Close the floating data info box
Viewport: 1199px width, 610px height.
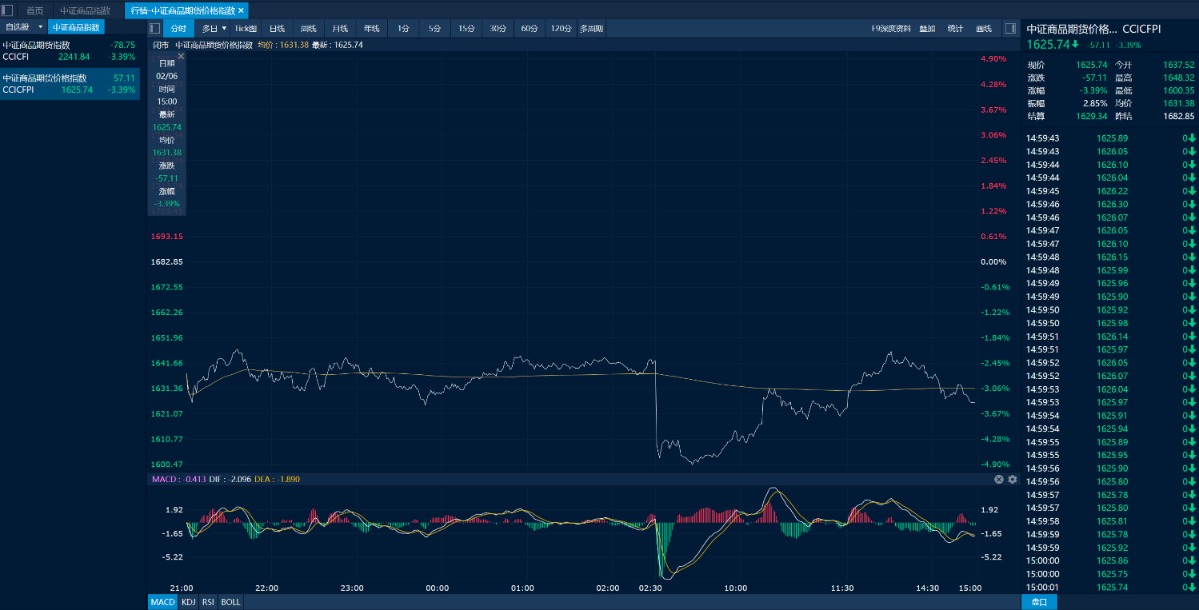pos(181,56)
